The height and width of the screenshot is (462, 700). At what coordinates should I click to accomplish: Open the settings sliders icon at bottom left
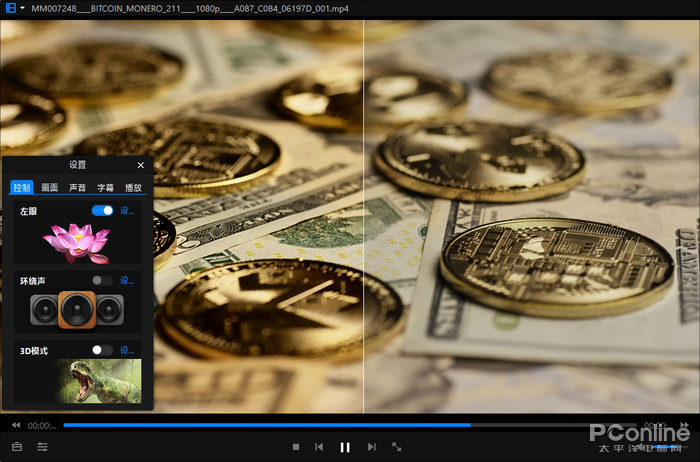pos(42,446)
